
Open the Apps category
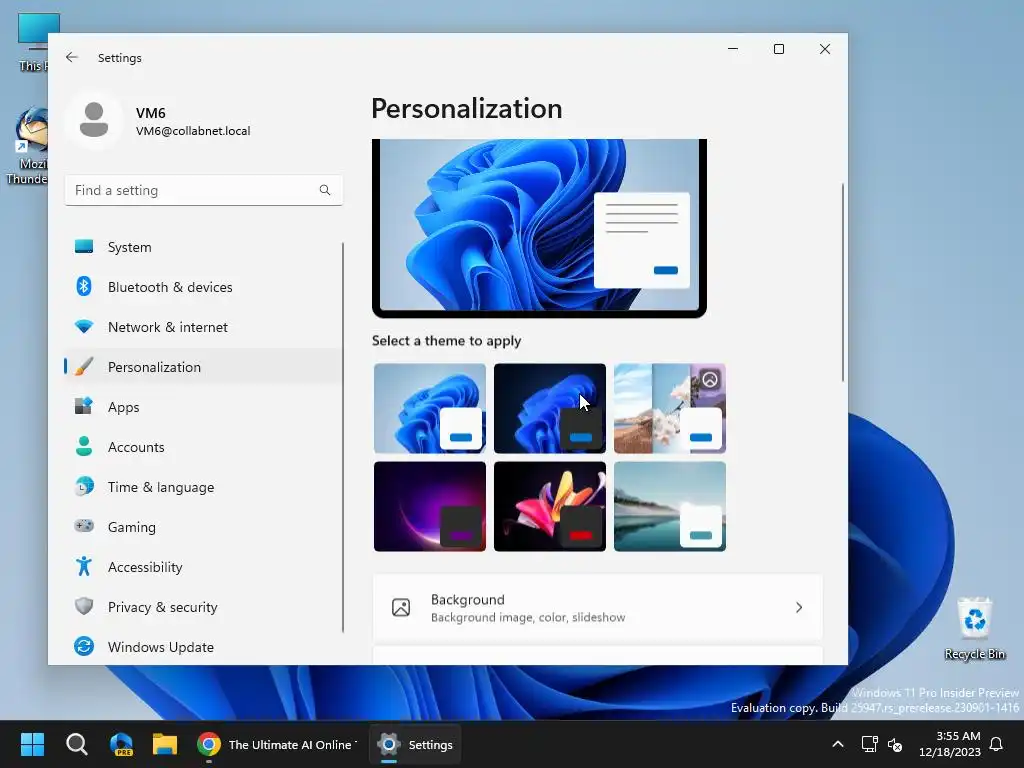[203, 407]
